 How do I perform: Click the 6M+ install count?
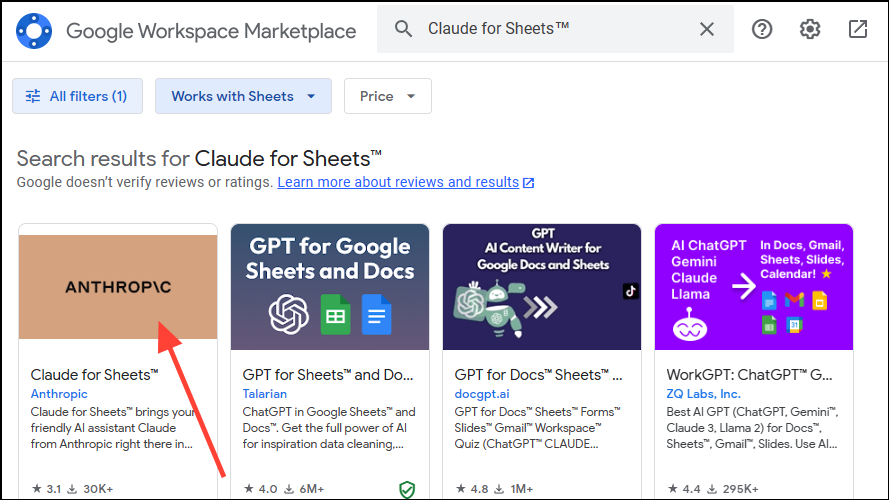[x=312, y=489]
